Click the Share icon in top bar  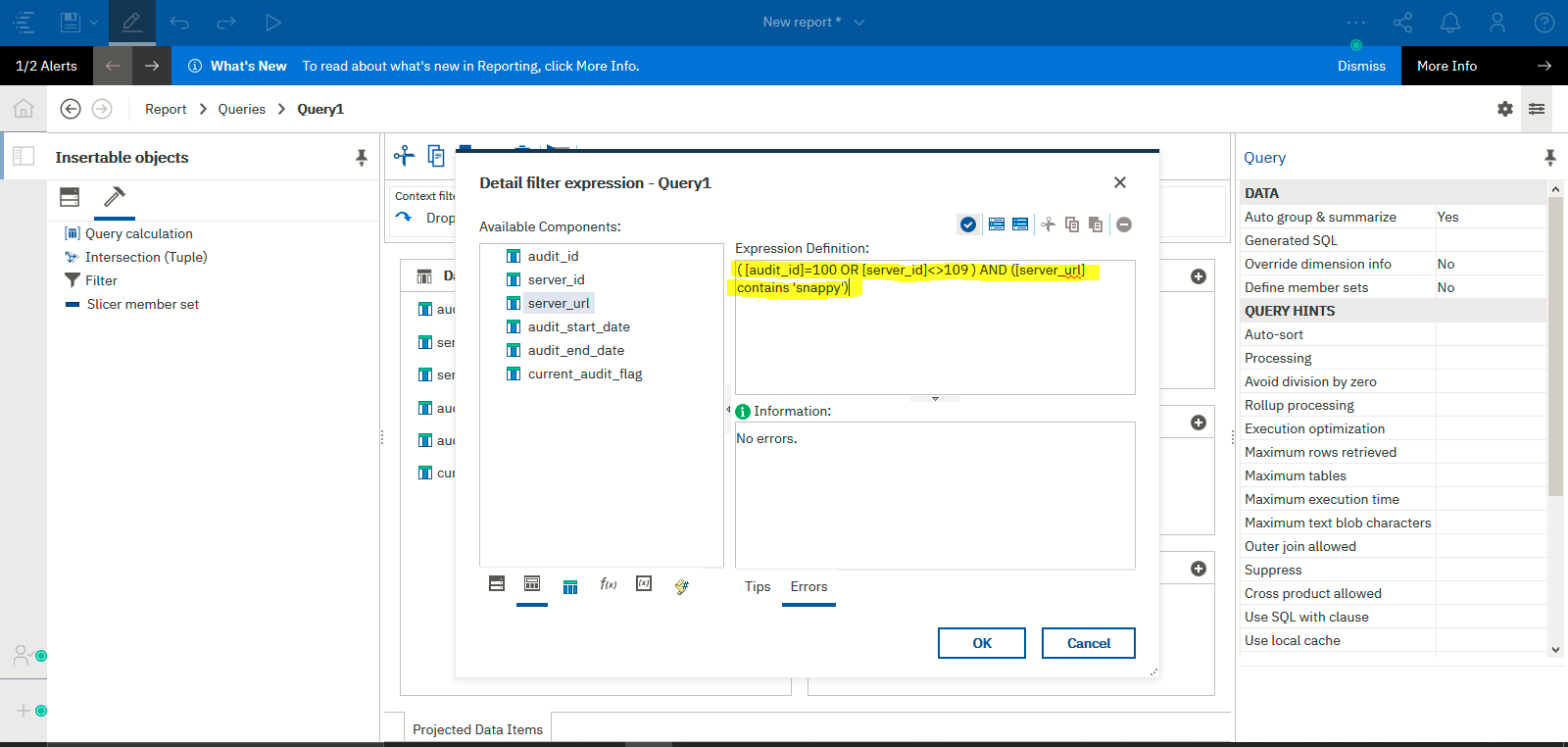tap(1403, 23)
